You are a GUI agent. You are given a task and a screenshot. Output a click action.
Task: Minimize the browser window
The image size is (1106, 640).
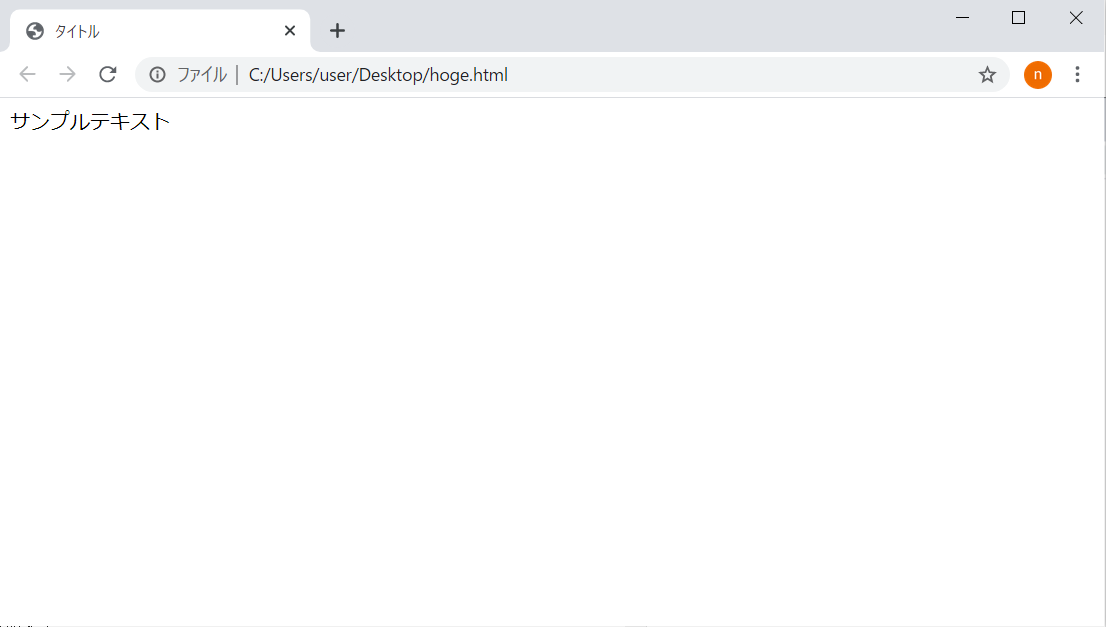point(962,18)
